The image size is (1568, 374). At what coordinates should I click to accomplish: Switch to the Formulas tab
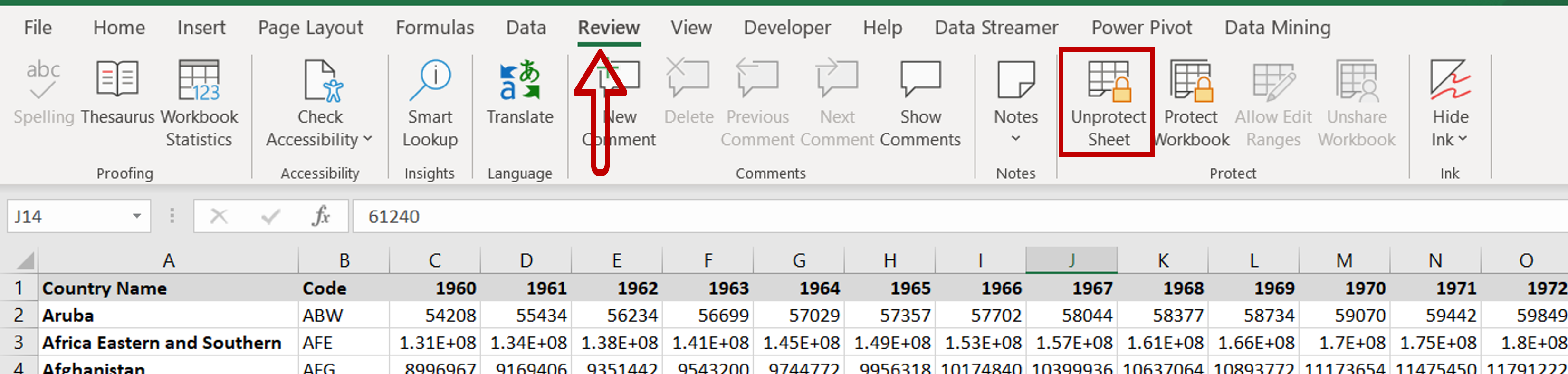click(435, 28)
